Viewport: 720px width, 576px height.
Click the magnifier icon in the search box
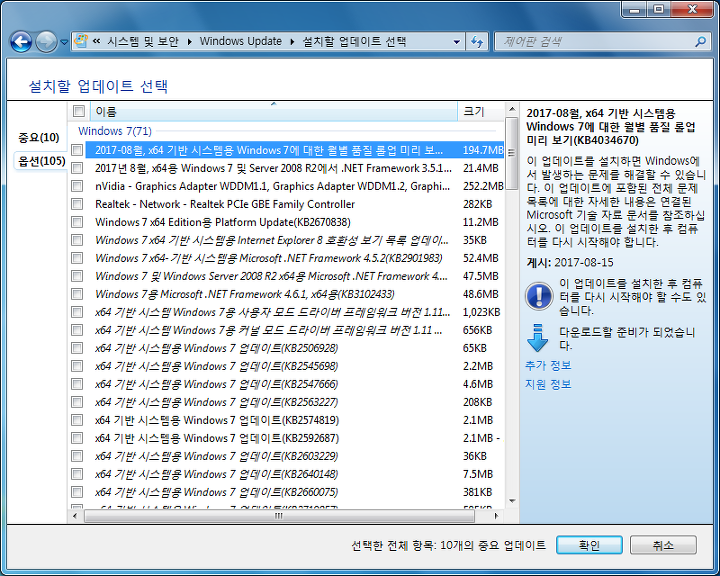pos(700,42)
